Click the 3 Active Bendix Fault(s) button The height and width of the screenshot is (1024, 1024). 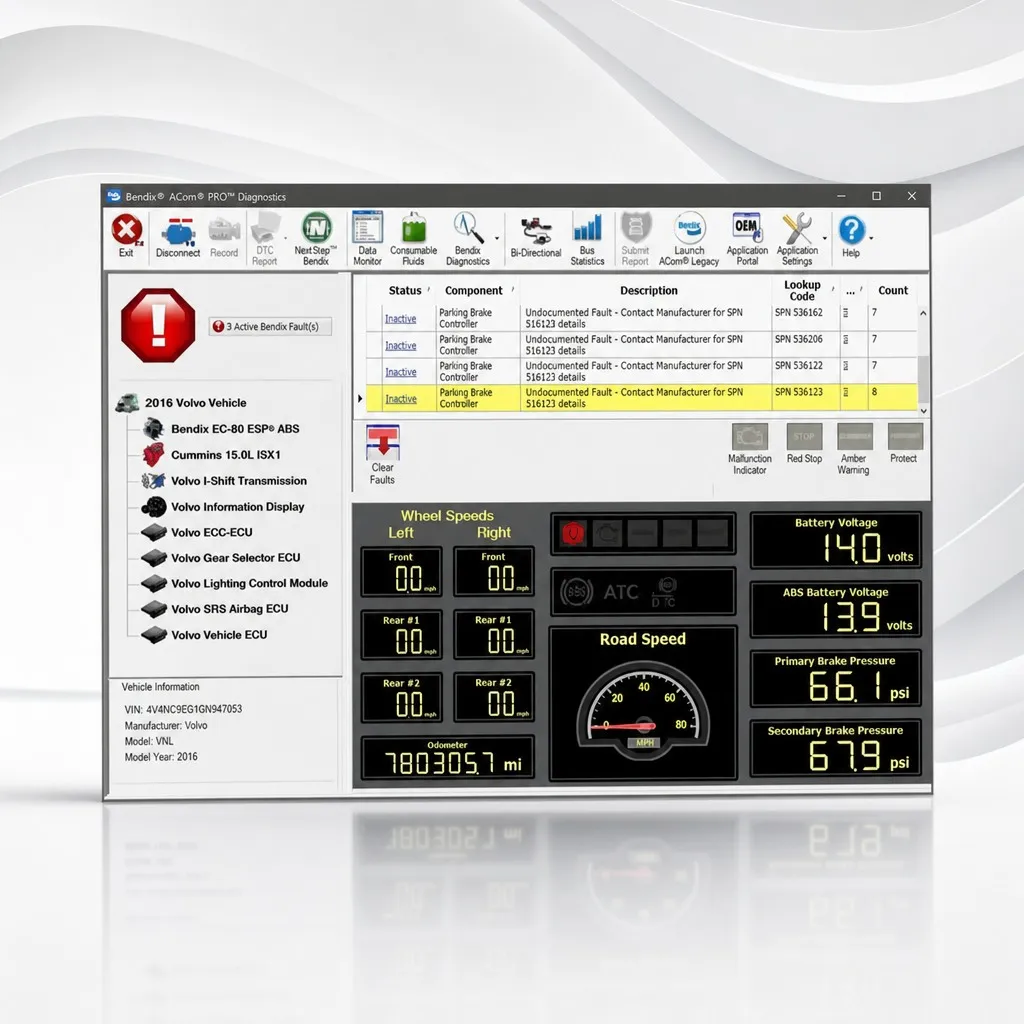pos(270,327)
